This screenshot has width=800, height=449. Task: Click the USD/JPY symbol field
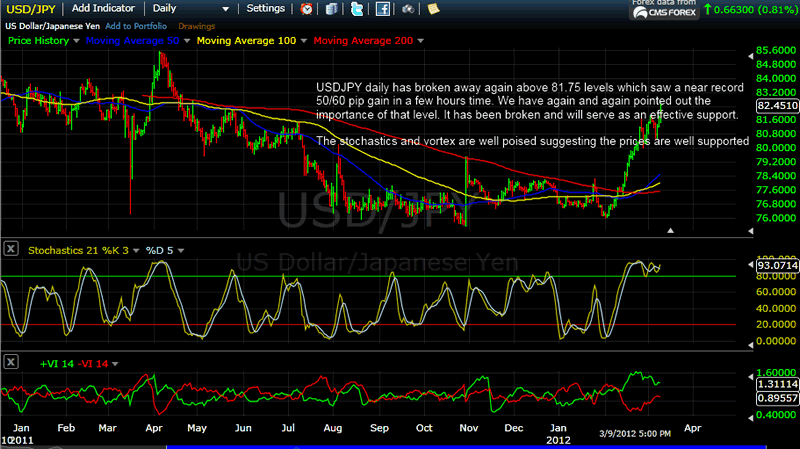pos(32,8)
